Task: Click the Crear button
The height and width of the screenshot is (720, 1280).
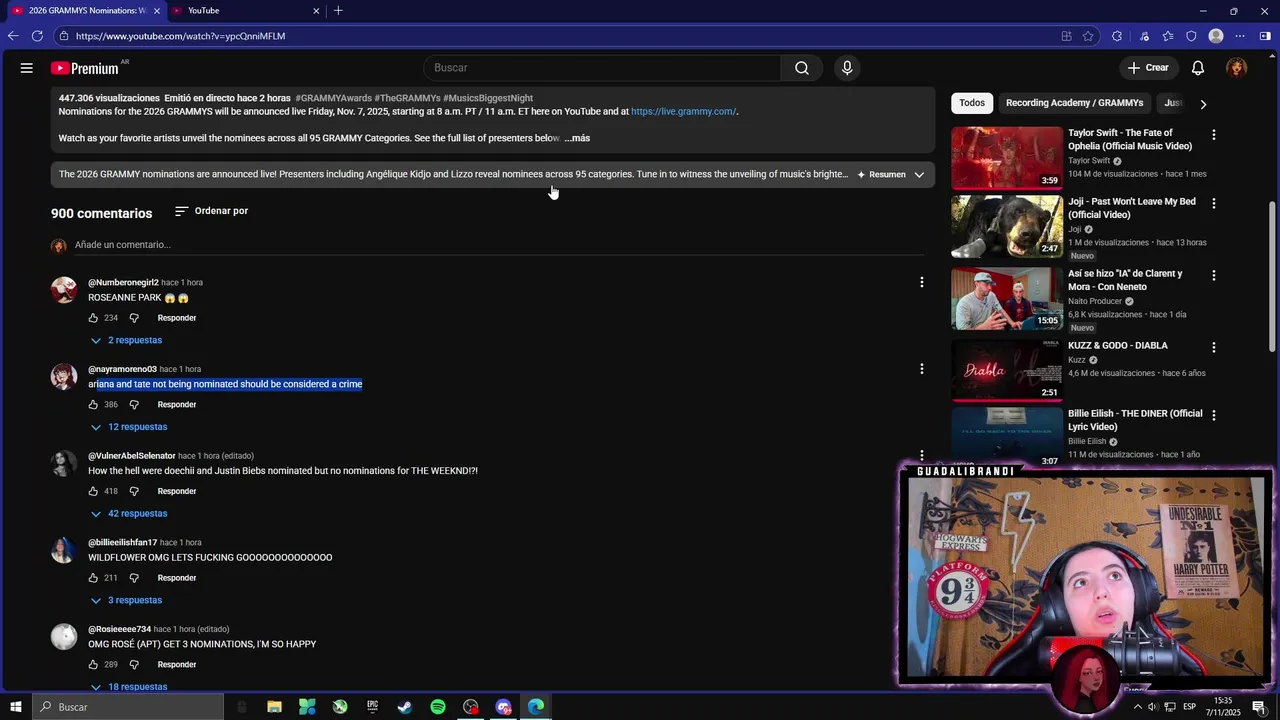Action: pyautogui.click(x=1148, y=68)
